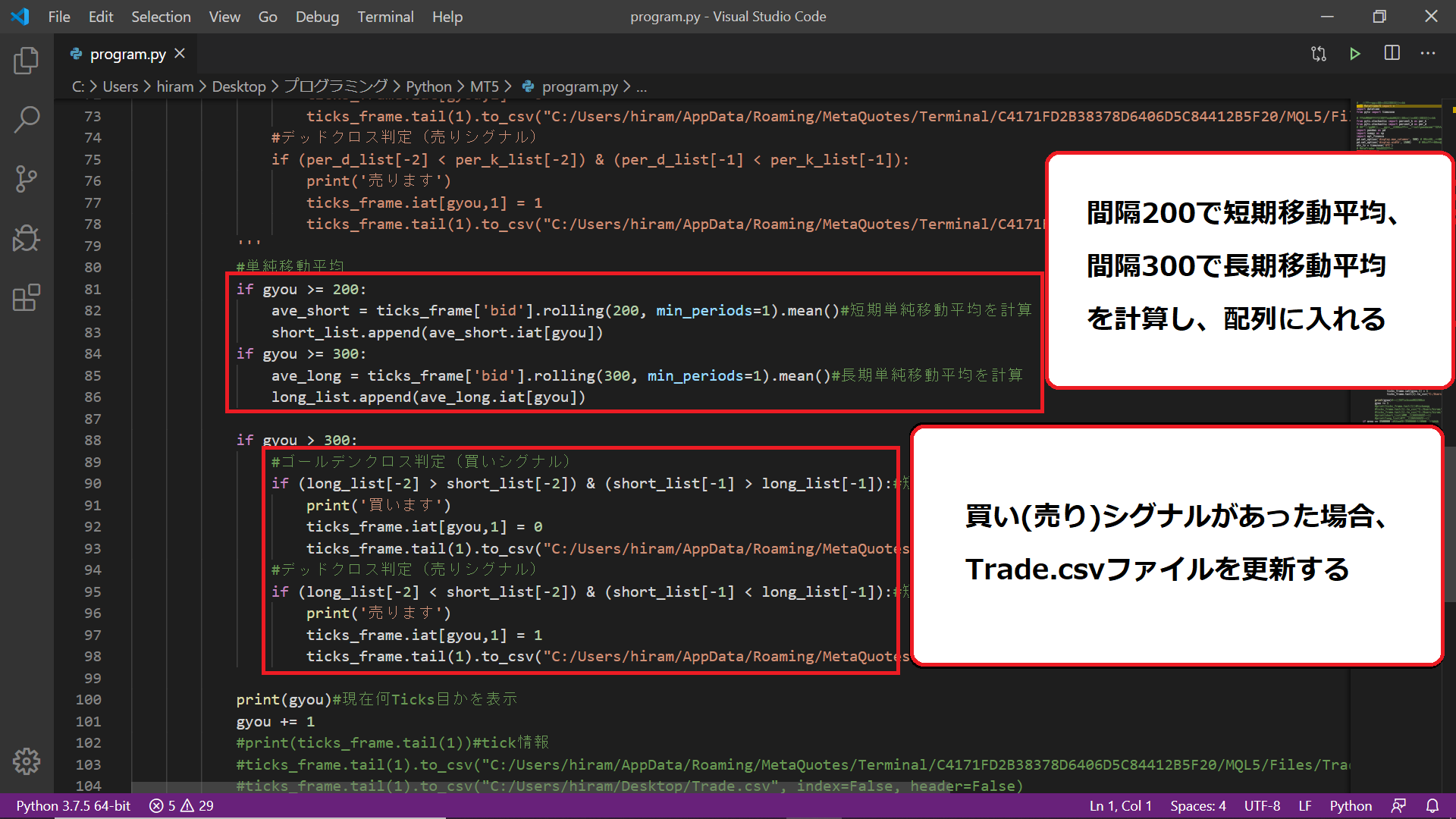Open errors and warnings problems indicator
Image resolution: width=1456 pixels, height=819 pixels.
coord(182,805)
